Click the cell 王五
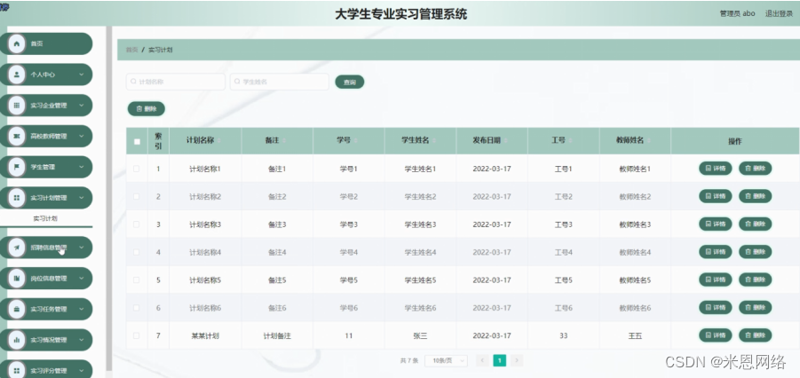This screenshot has height=378, width=800. click(x=635, y=336)
